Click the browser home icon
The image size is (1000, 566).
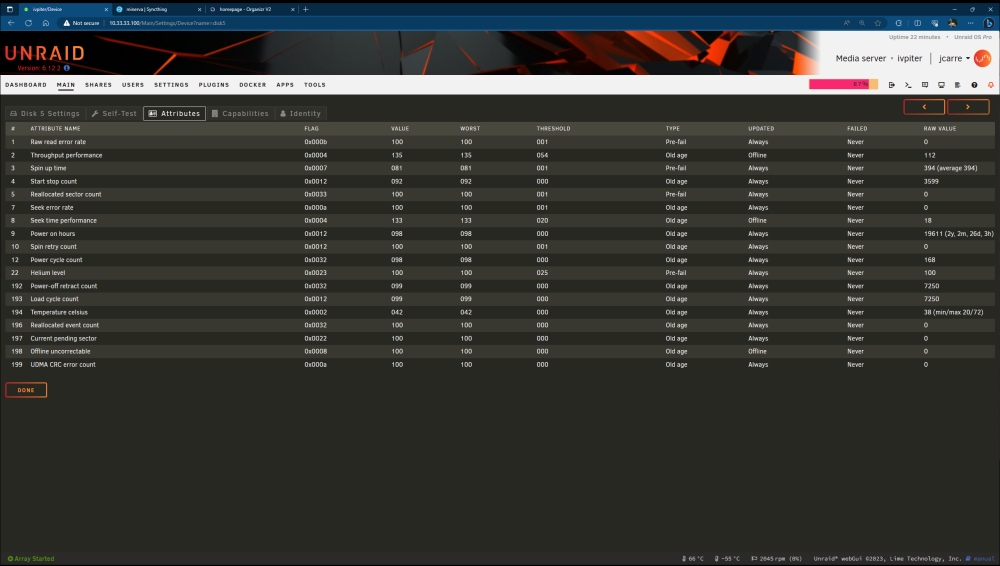(46, 23)
